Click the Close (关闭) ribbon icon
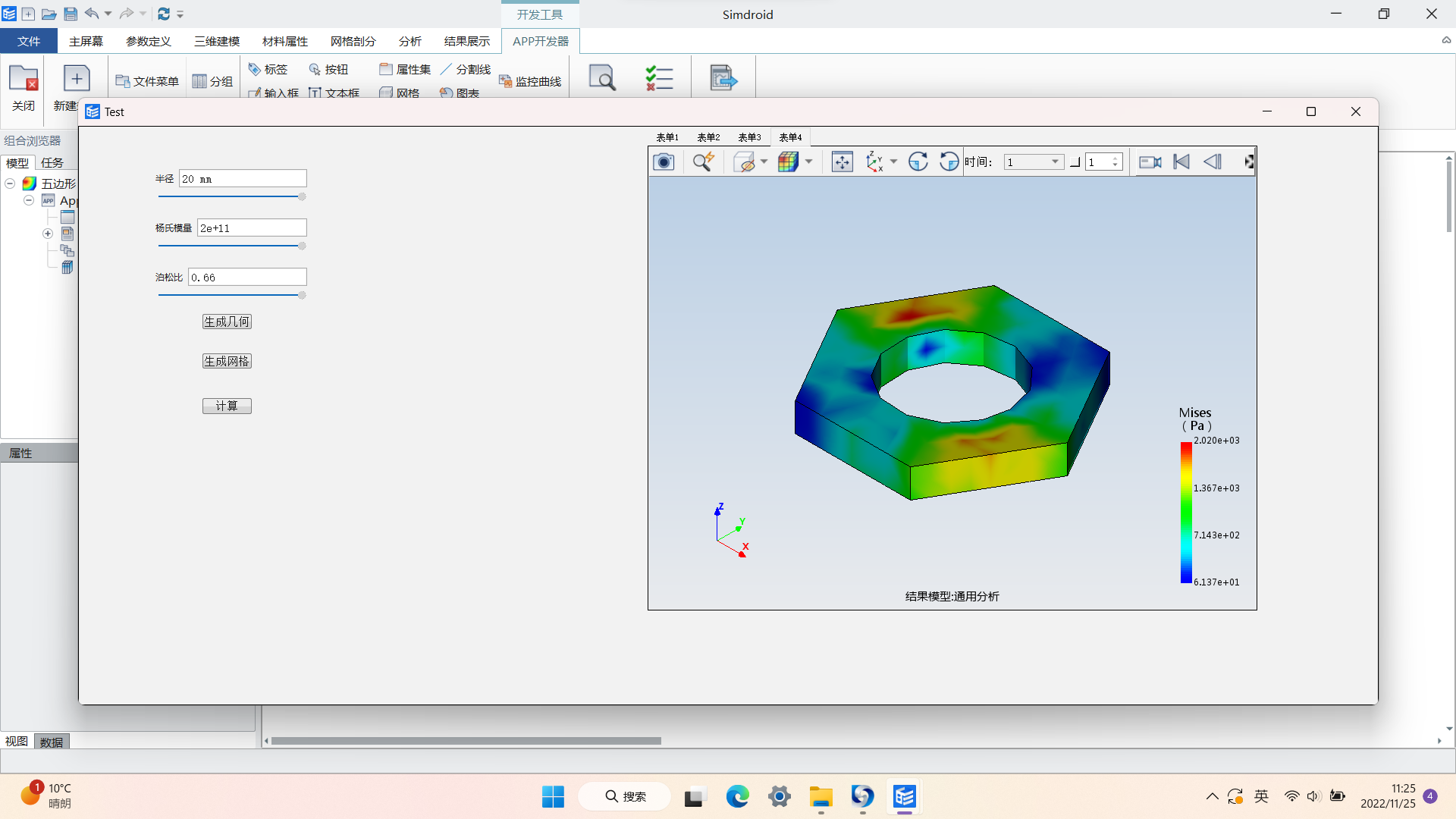 click(24, 87)
